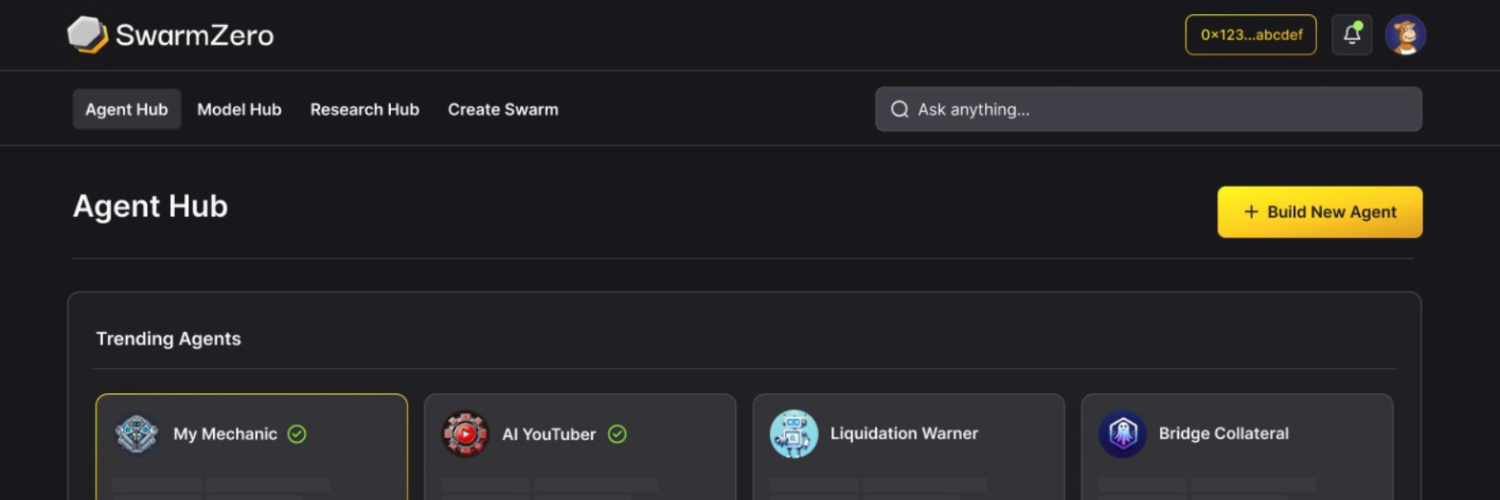Switch to the Agent Hub tab

click(x=126, y=109)
